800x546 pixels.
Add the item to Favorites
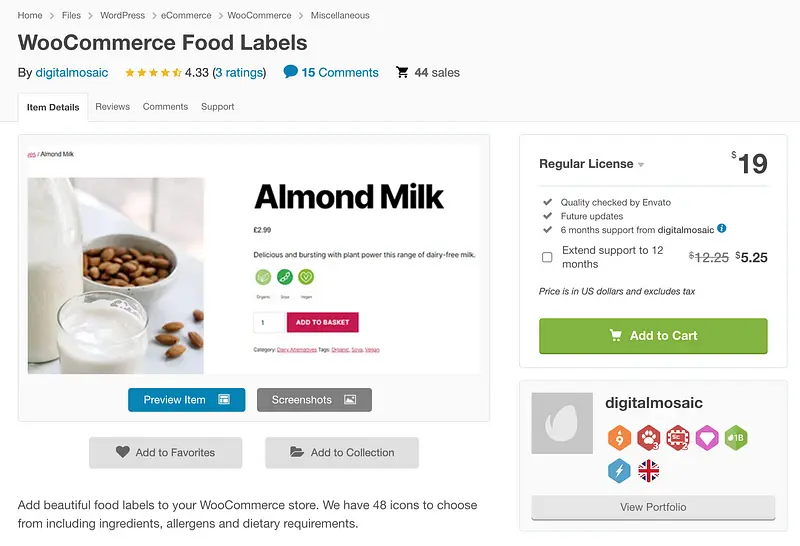pyautogui.click(x=165, y=452)
